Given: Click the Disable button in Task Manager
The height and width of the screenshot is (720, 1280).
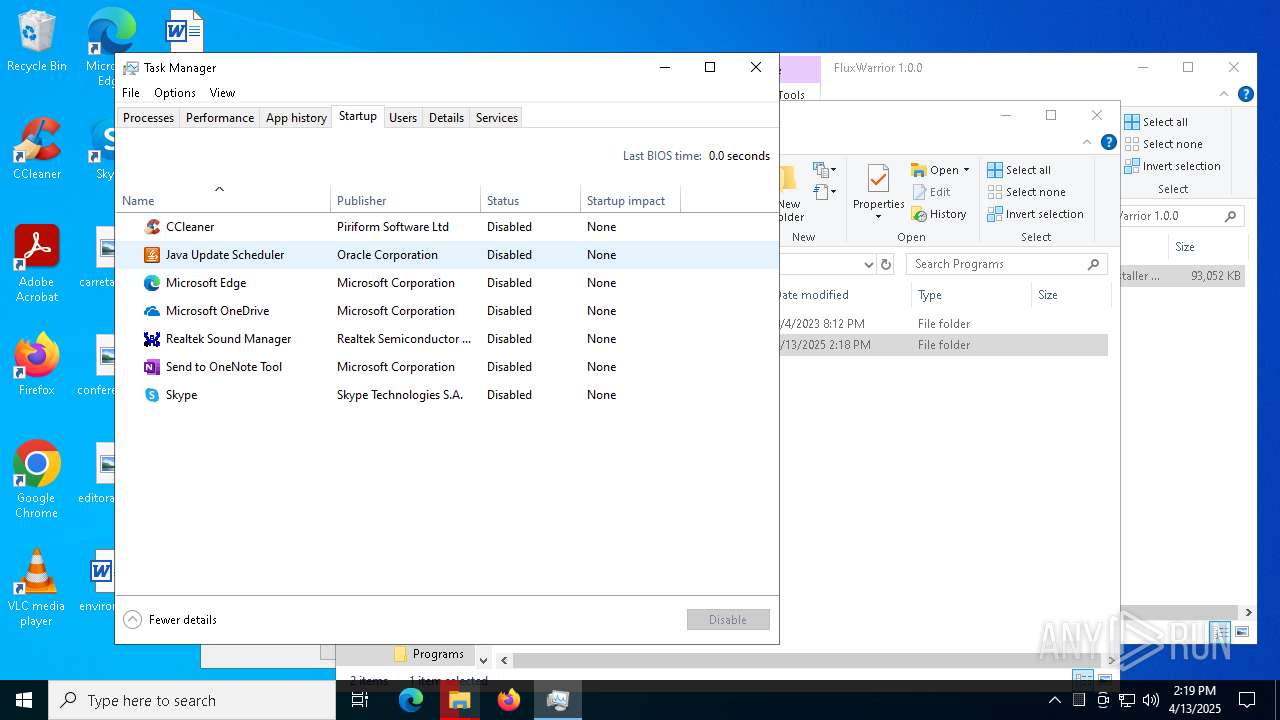Looking at the screenshot, I should (x=728, y=620).
